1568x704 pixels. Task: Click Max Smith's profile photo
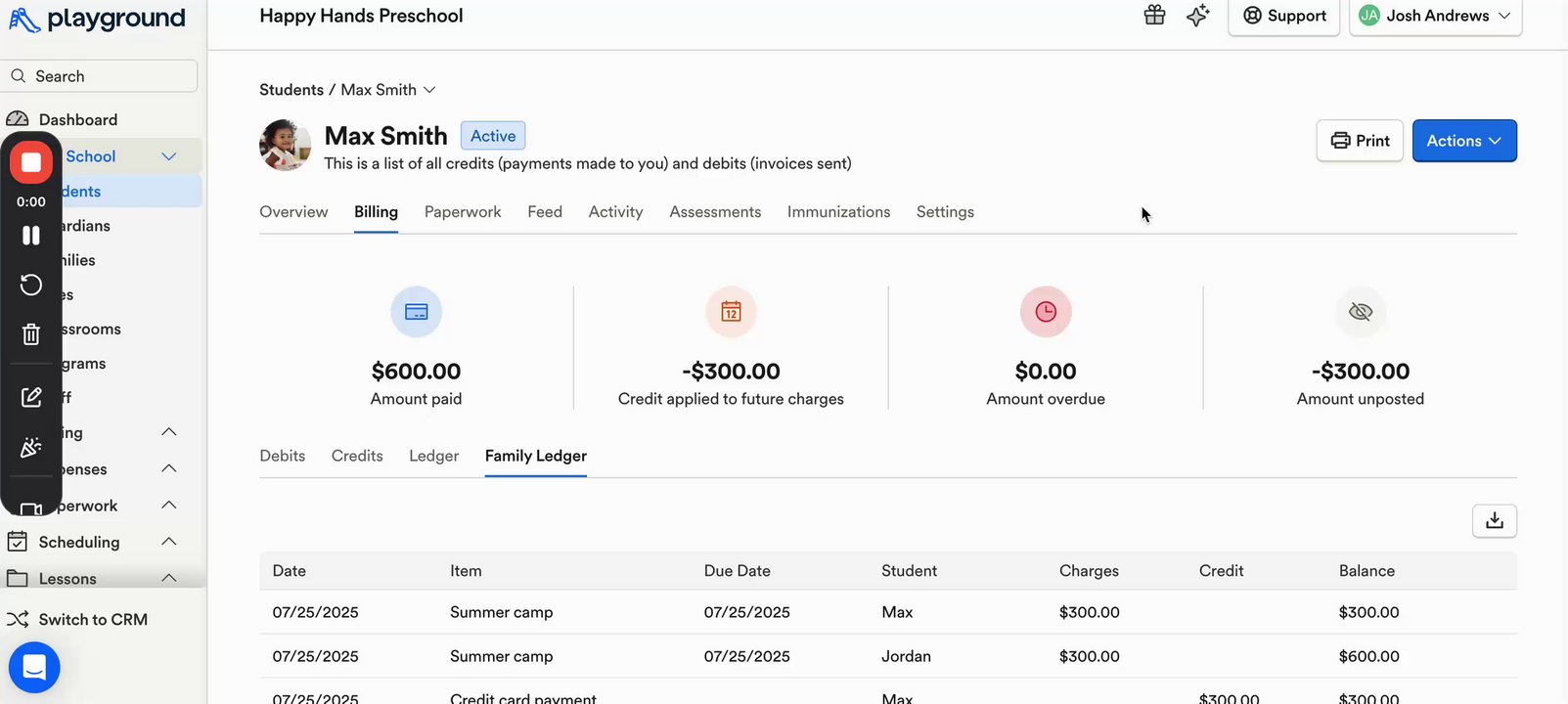pyautogui.click(x=286, y=146)
